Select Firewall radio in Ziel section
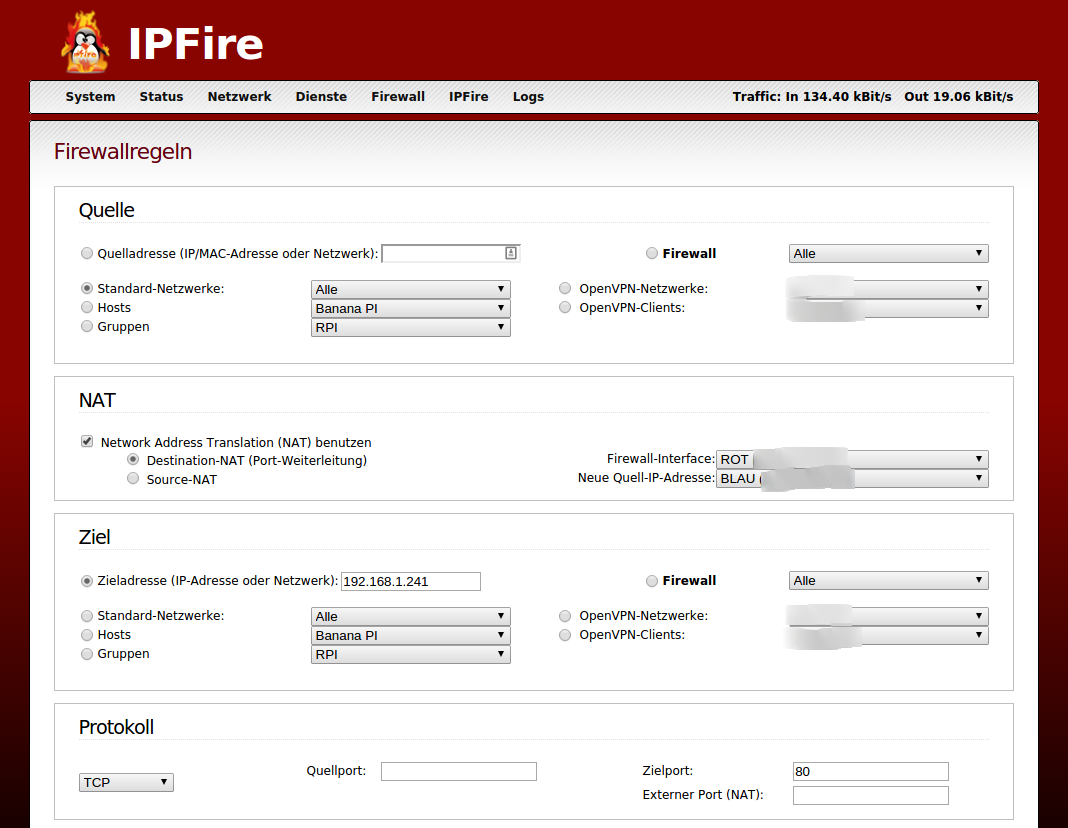The image size is (1068, 828). (x=652, y=581)
